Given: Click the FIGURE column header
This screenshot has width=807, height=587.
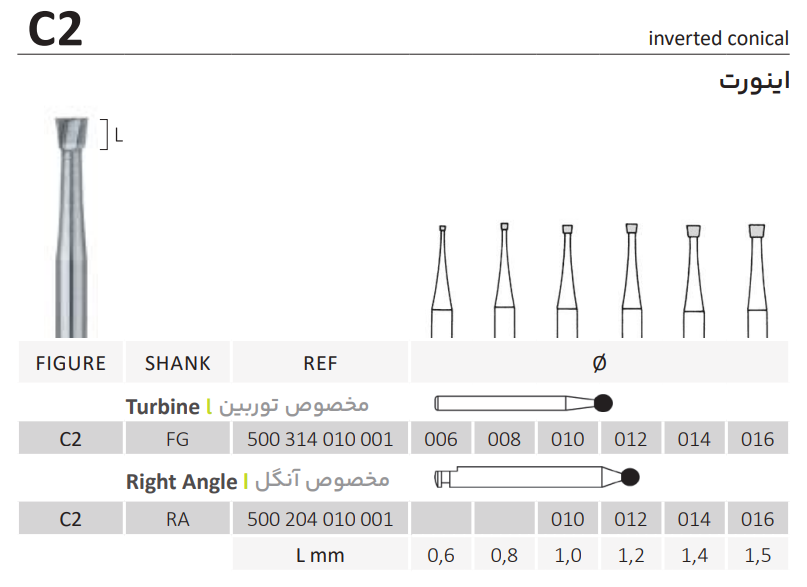Looking at the screenshot, I should pos(71,363).
